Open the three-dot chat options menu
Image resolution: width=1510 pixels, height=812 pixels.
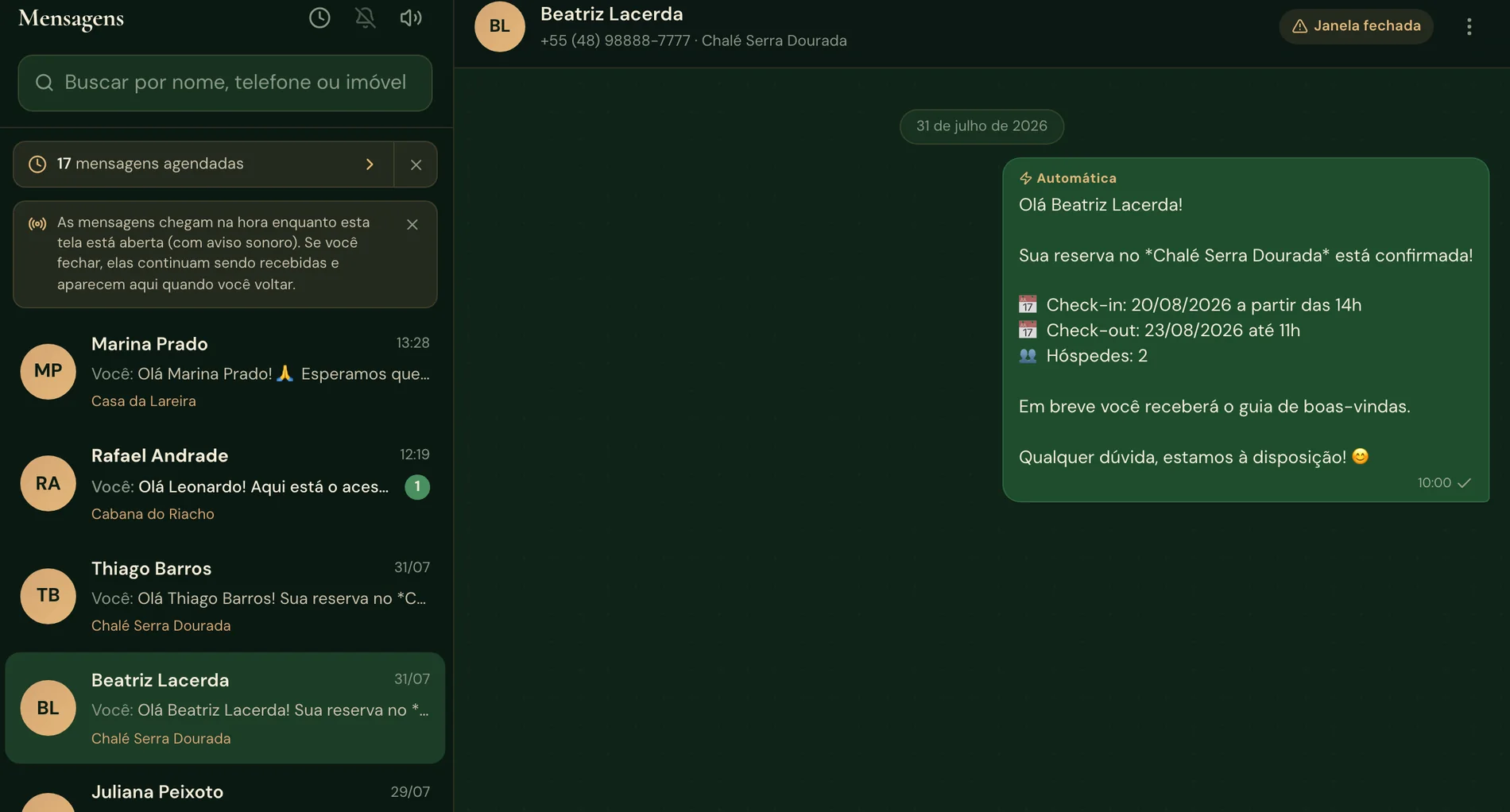tap(1469, 26)
